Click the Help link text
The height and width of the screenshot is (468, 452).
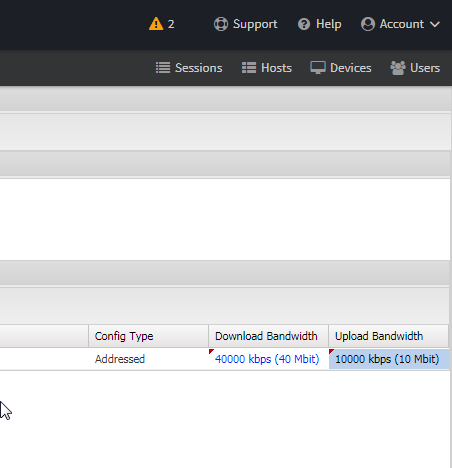click(329, 24)
